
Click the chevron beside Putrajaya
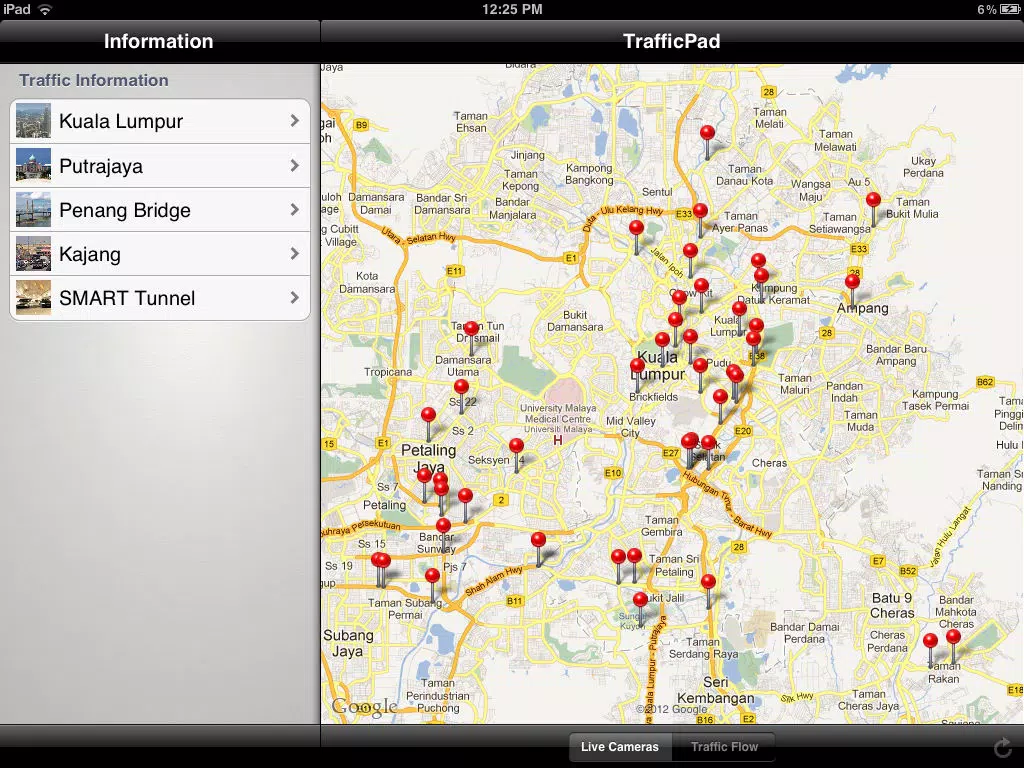(295, 165)
